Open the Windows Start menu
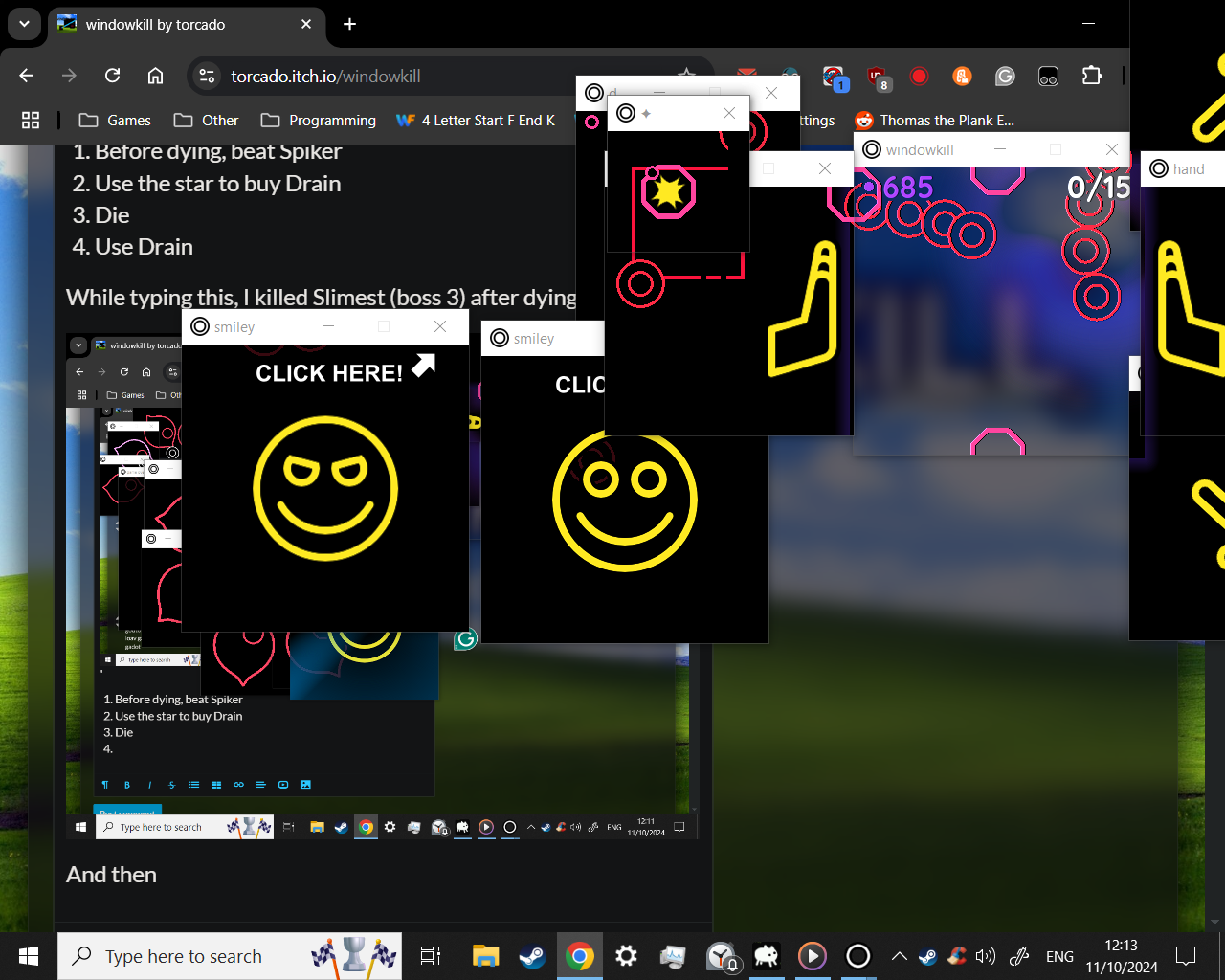The image size is (1225, 980). tap(29, 956)
